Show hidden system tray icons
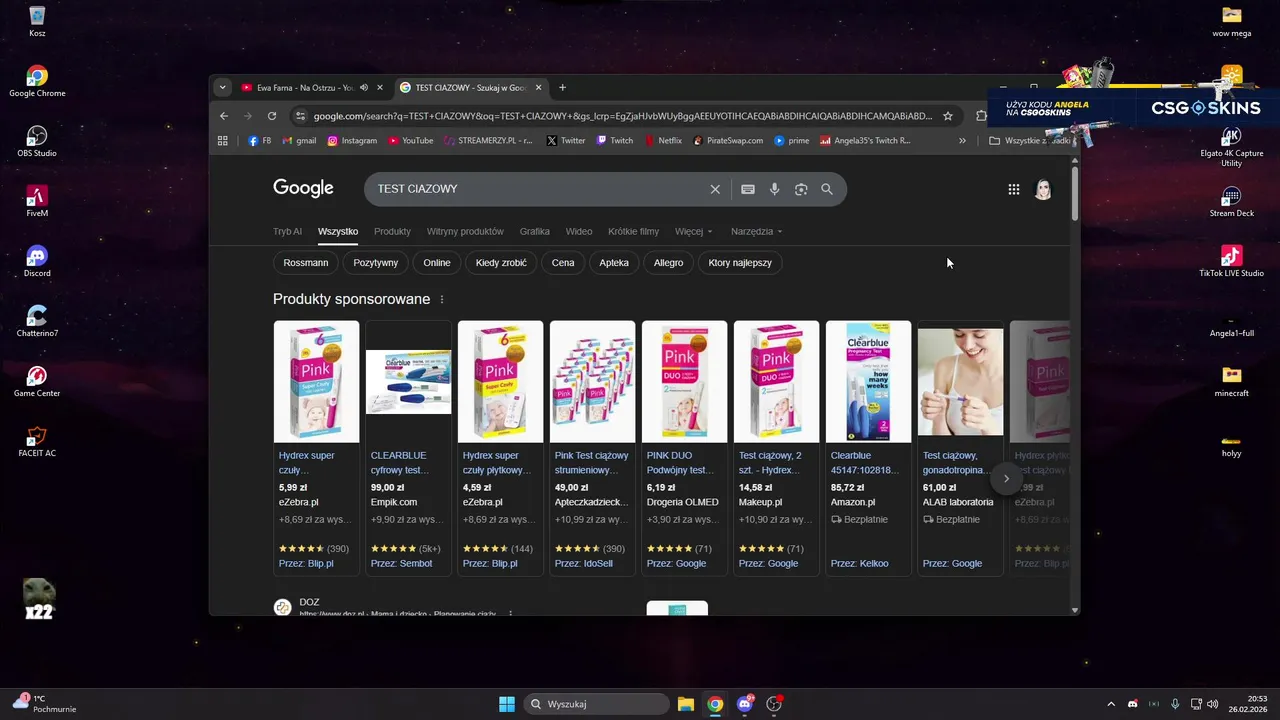 [1110, 704]
